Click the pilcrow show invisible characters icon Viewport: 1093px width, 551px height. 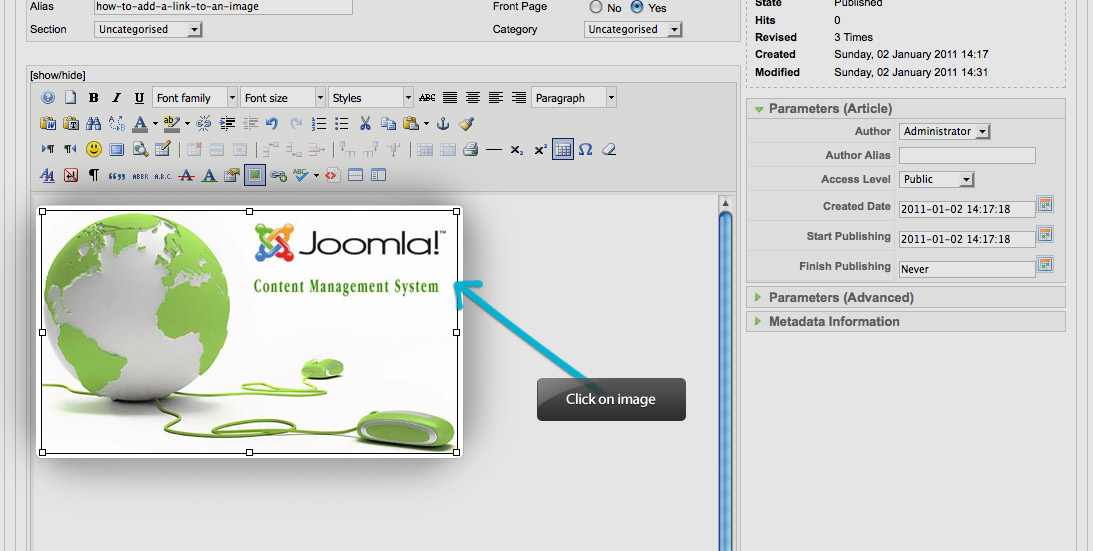coord(93,175)
